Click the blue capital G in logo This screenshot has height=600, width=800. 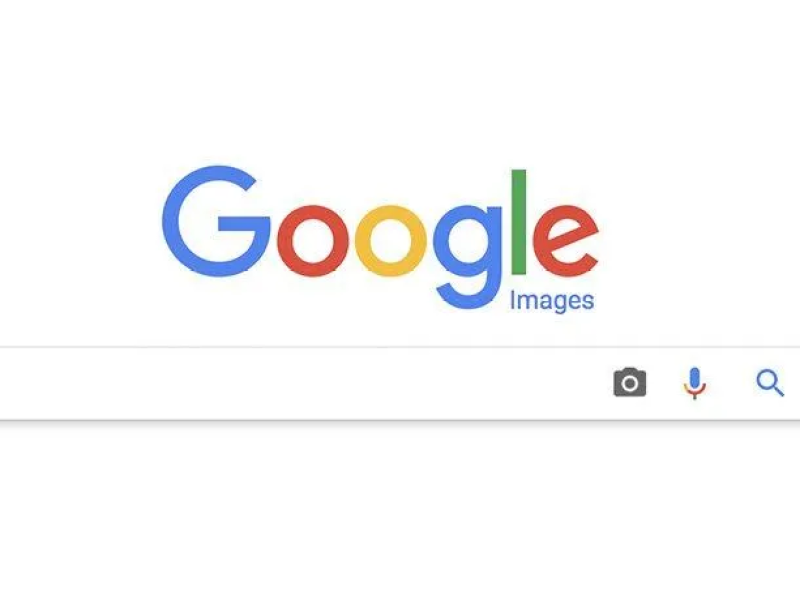click(x=216, y=221)
